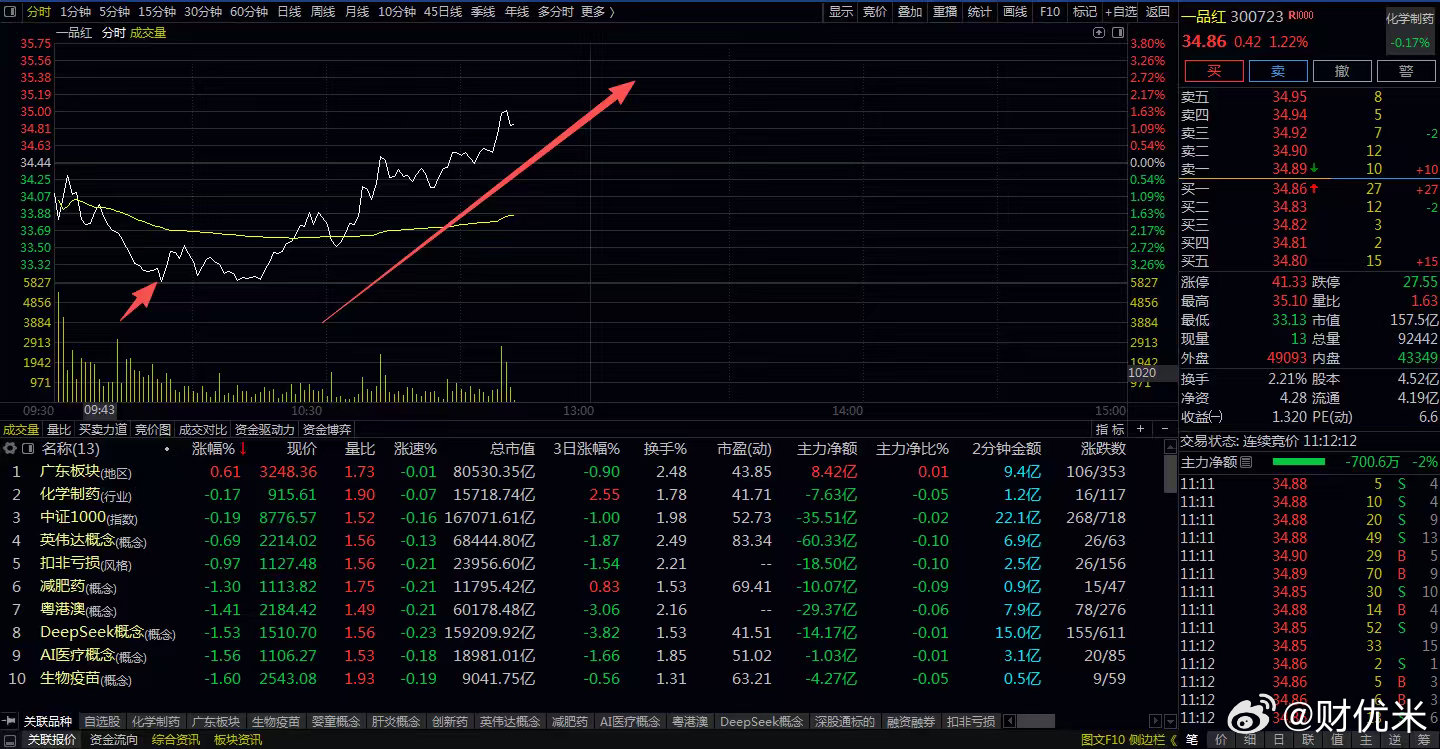The width and height of the screenshot is (1440, 749).
Task: Switch to the 关联品种 bottom tab
Action: point(48,721)
